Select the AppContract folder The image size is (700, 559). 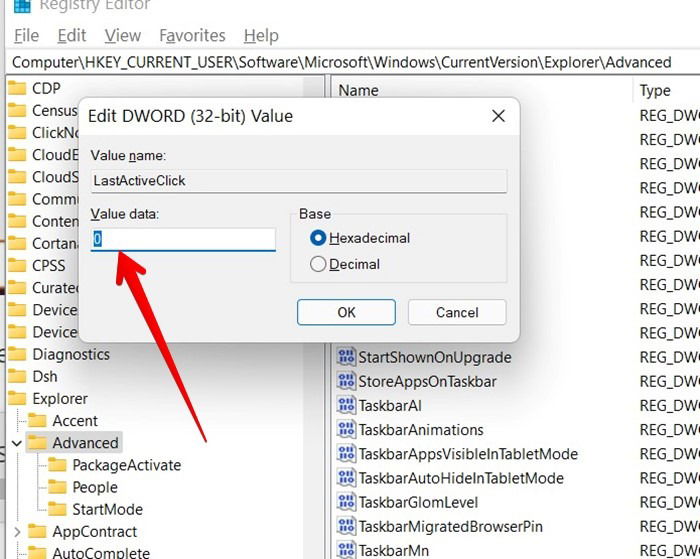[95, 532]
